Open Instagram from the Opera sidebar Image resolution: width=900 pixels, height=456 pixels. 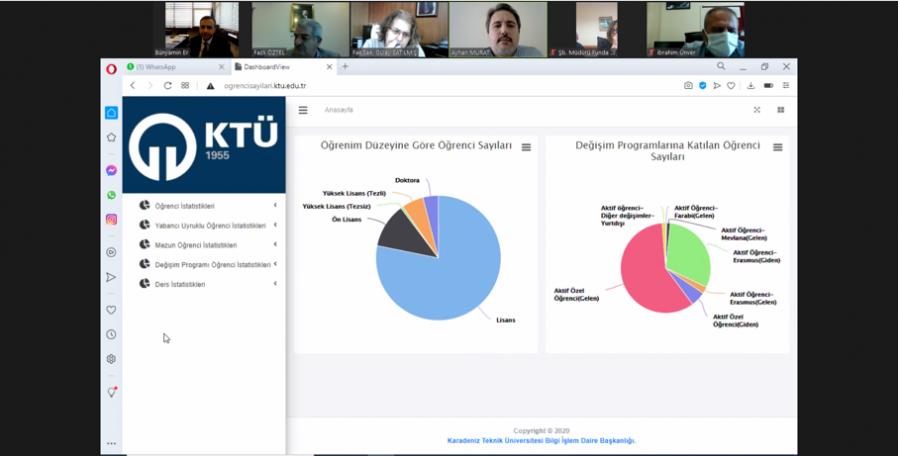tap(111, 219)
